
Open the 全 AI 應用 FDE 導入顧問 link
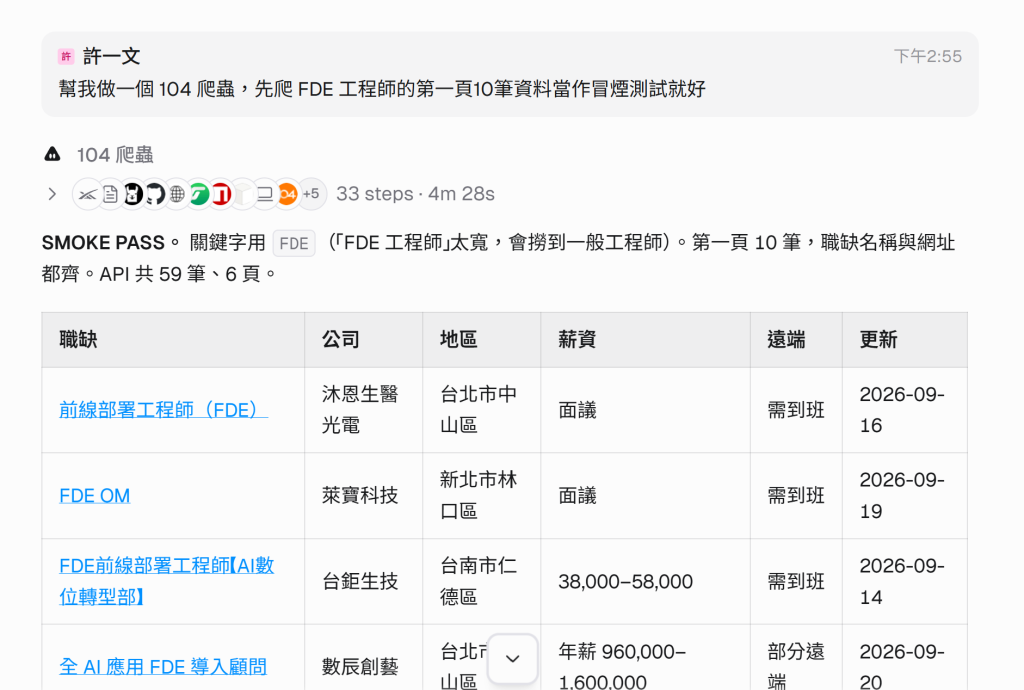click(x=163, y=666)
